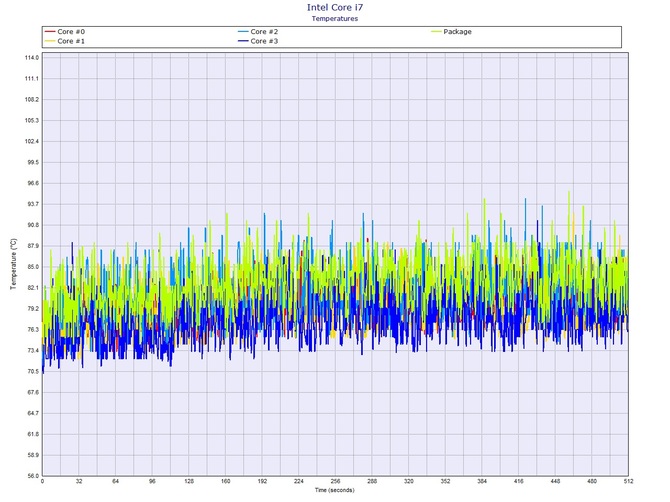Click the 96.6 y-axis value
Image resolution: width=670 pixels, height=502 pixels.
(33, 183)
